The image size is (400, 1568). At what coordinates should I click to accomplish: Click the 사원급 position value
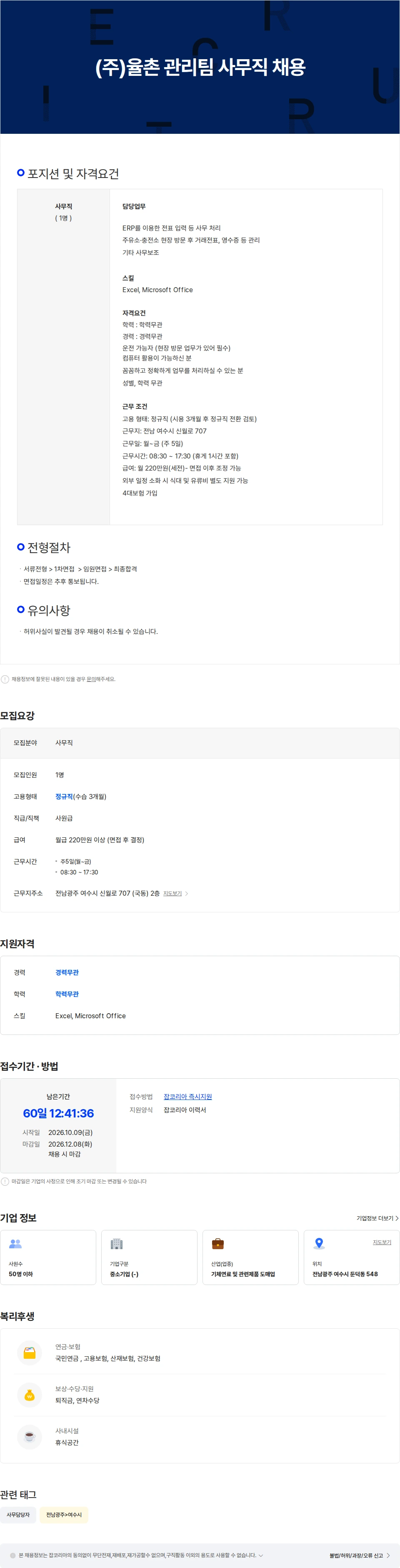pos(64,818)
